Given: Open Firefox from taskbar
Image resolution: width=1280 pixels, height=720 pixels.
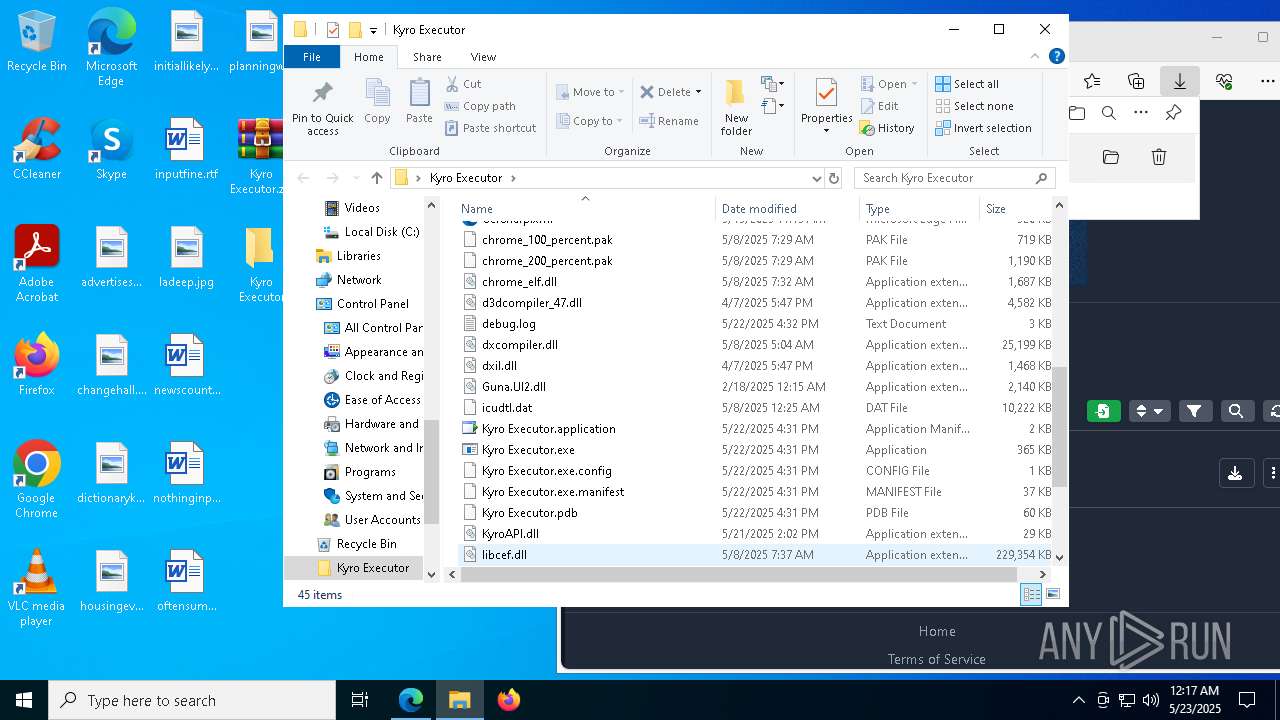Looking at the screenshot, I should pos(509,700).
